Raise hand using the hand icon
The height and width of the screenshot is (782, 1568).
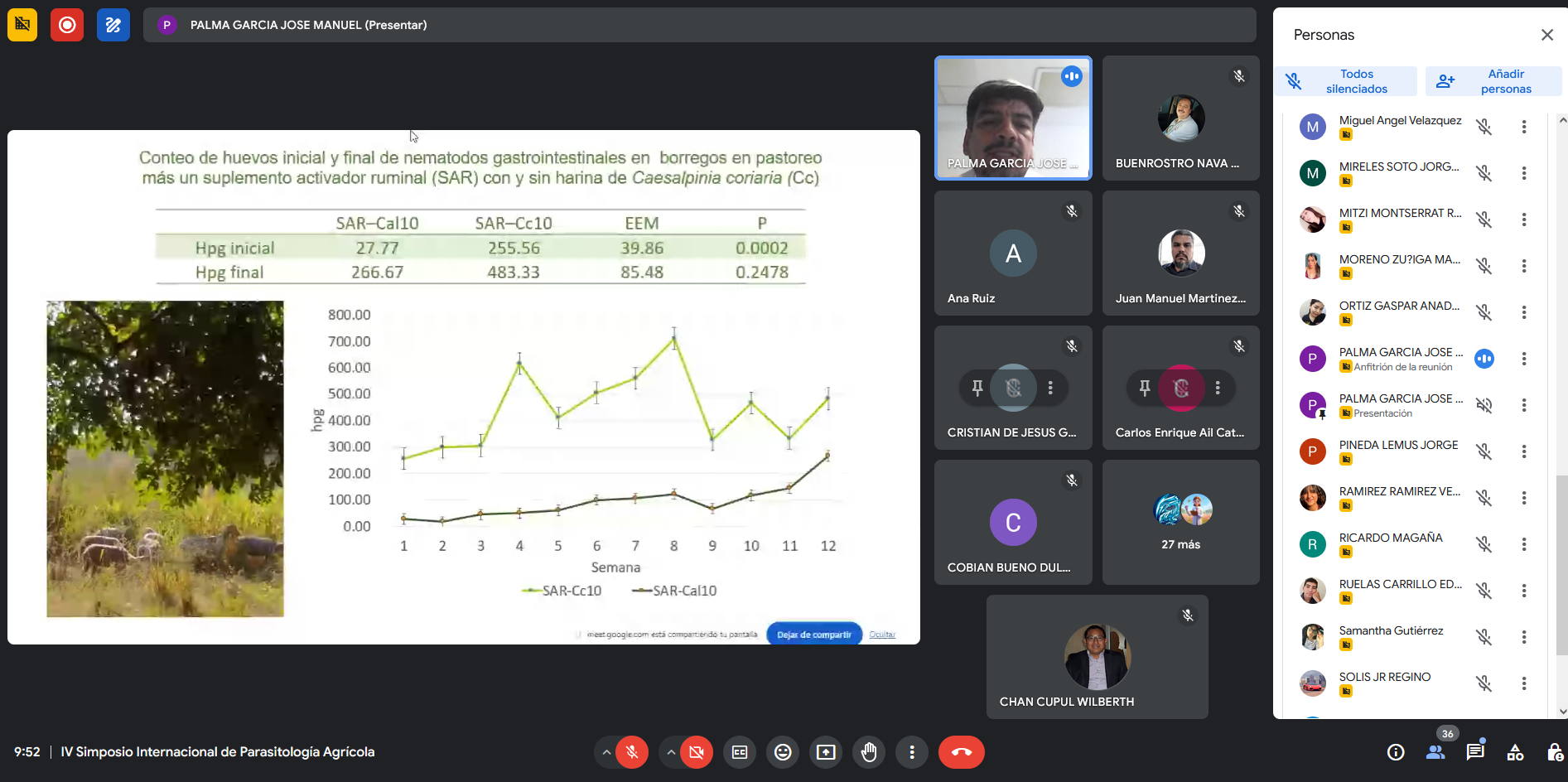(869, 752)
